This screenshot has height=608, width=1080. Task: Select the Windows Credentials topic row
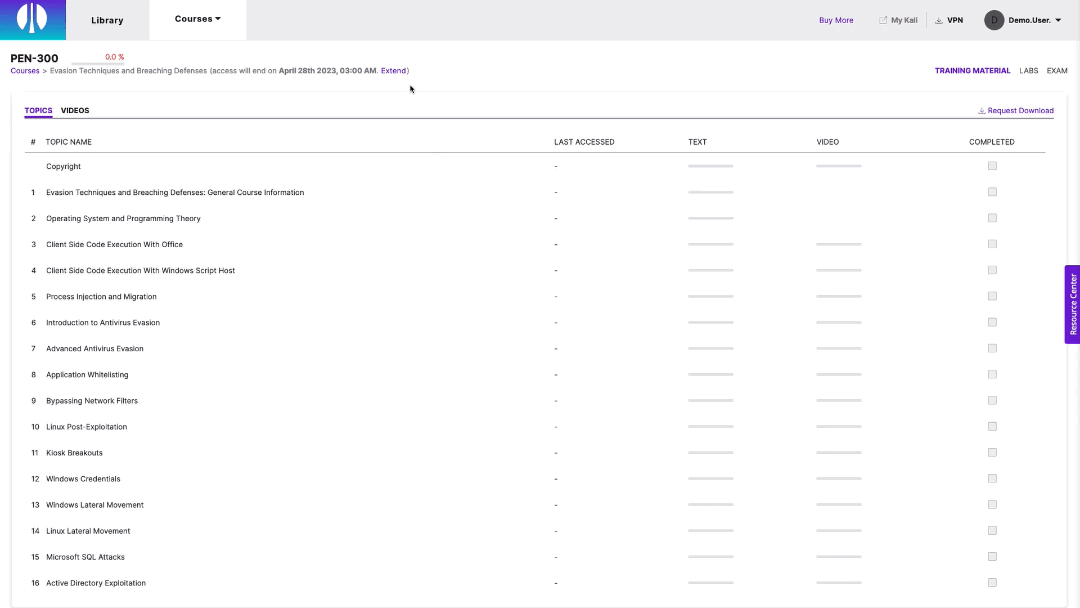click(84, 478)
